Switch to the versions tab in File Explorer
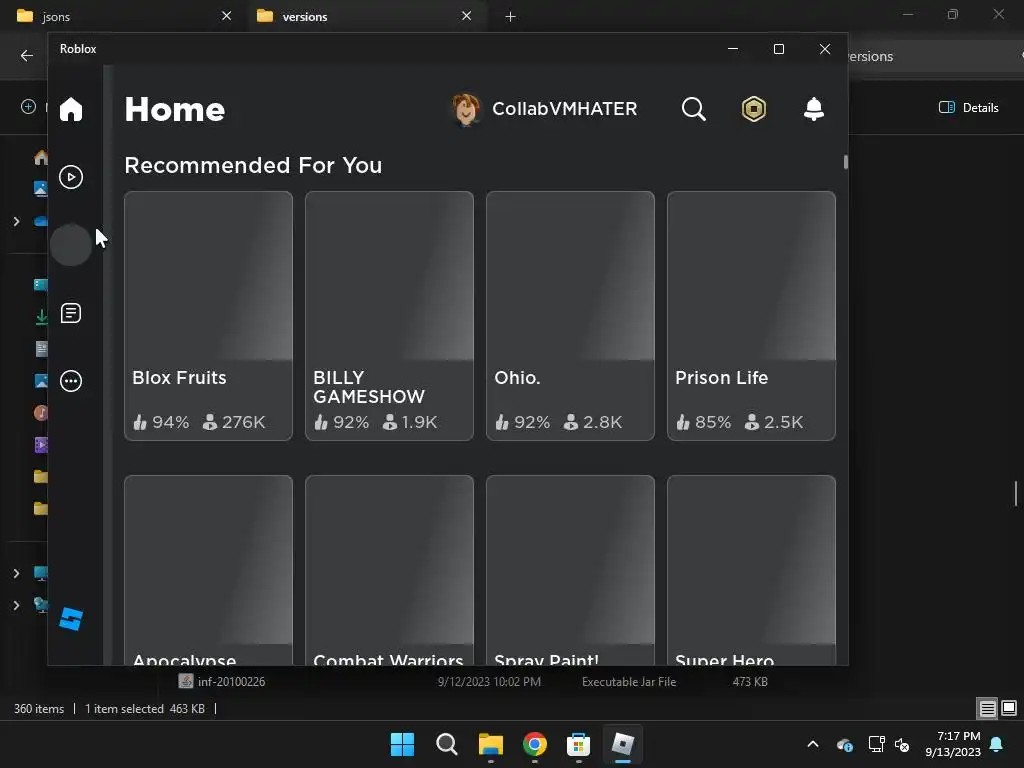Viewport: 1024px width, 768px height. pos(366,16)
